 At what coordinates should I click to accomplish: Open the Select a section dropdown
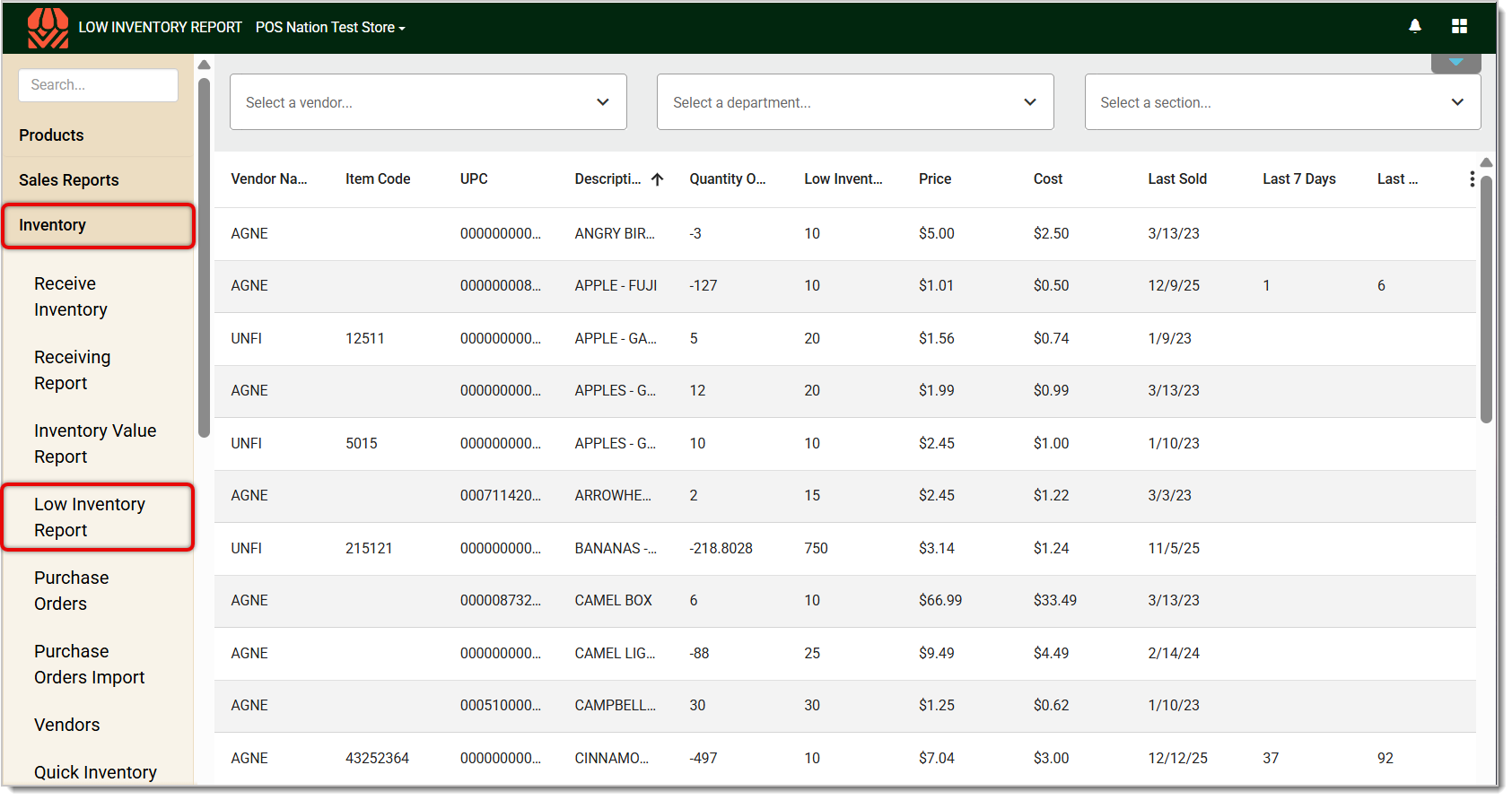(x=1282, y=102)
